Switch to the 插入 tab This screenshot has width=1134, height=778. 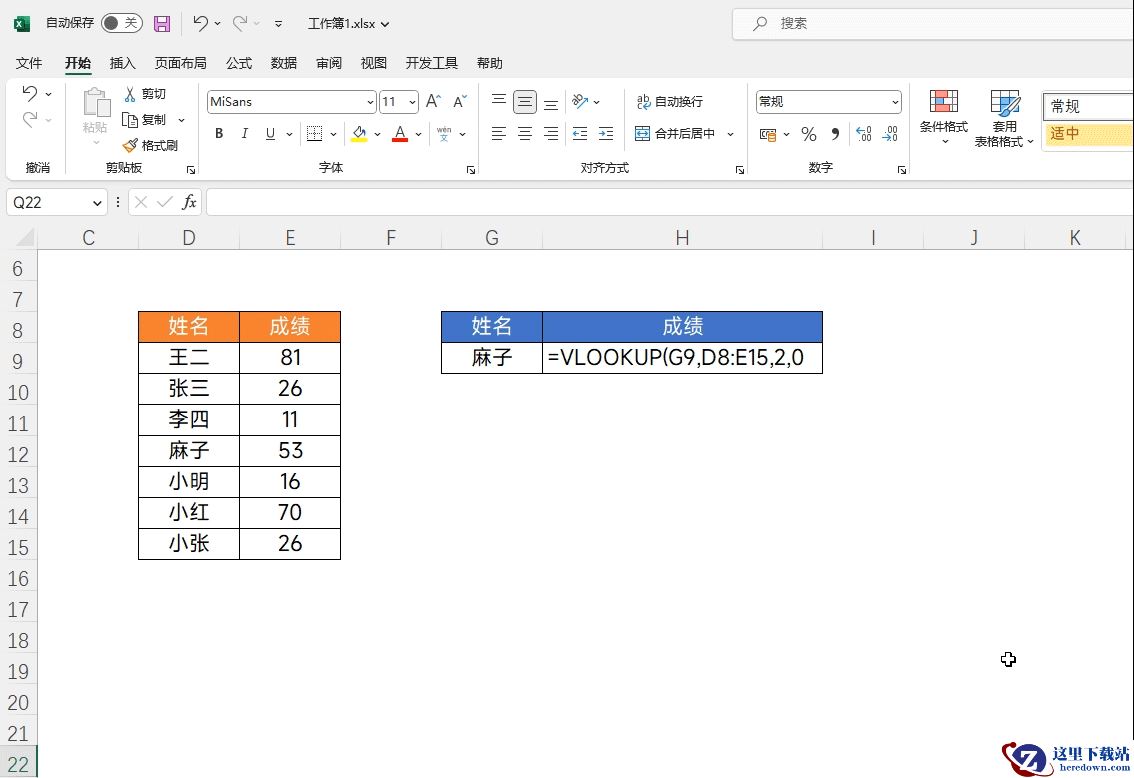tap(122, 63)
